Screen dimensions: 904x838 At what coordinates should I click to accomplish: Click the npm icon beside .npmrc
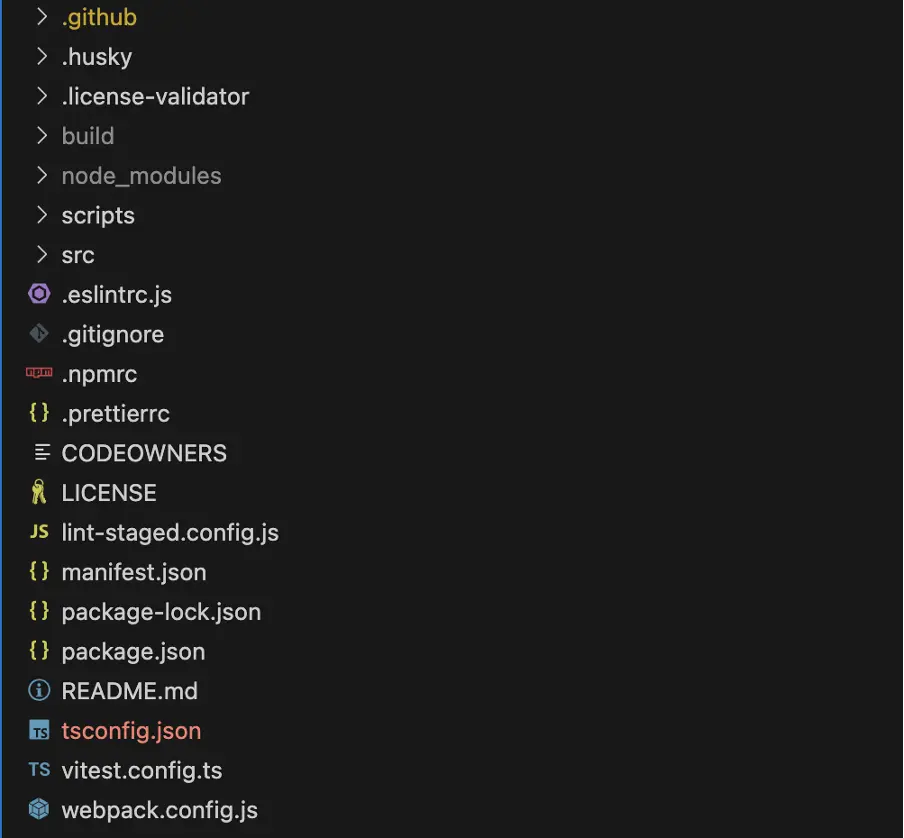(x=39, y=373)
